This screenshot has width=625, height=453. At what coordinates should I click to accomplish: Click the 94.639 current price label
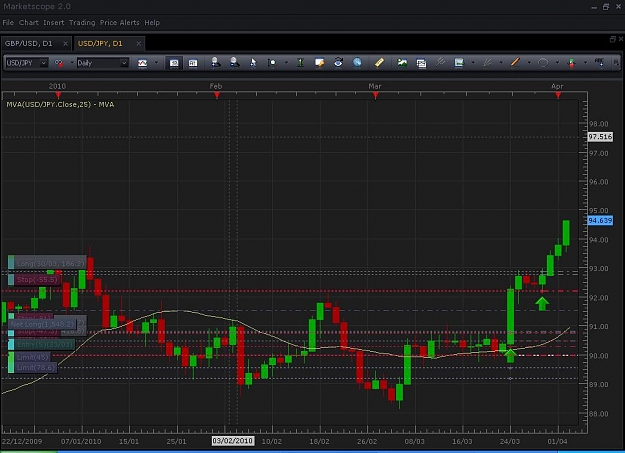coord(600,221)
